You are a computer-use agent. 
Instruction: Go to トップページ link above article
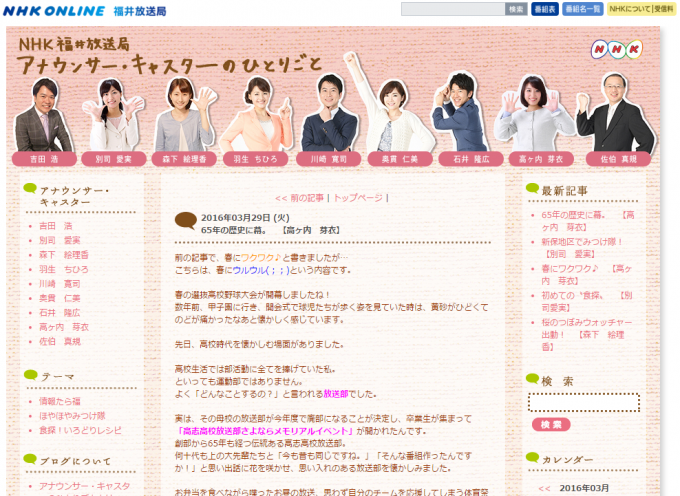358,198
